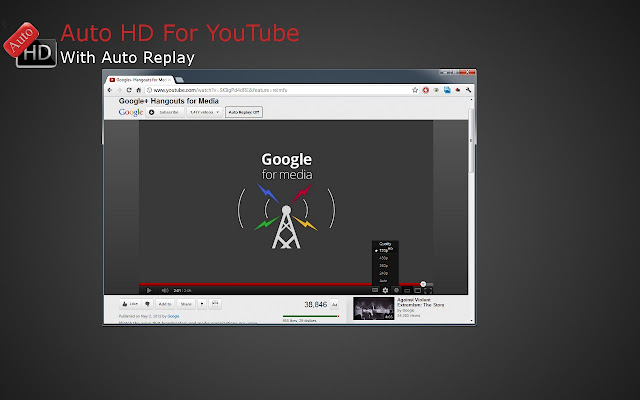Click the Google channel logo
This screenshot has height=400, width=640.
(131, 112)
